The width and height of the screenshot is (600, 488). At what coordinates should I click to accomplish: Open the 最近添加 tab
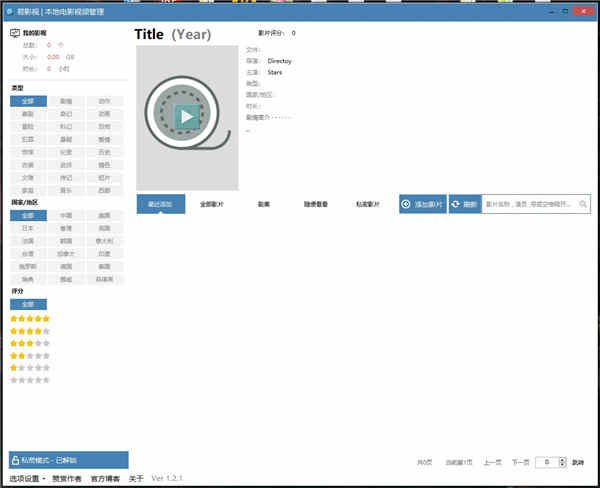(x=161, y=204)
